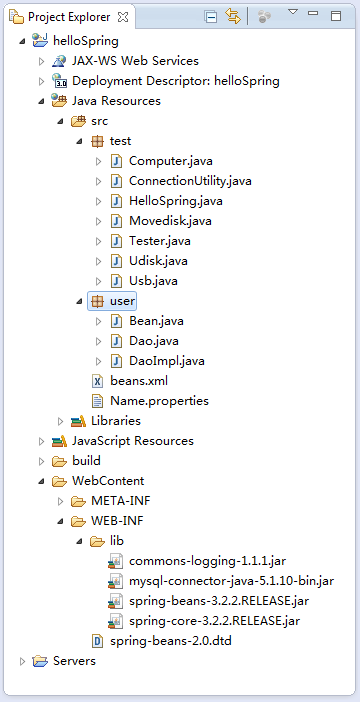The height and width of the screenshot is (702, 360).
Task: Close the Project Explorer tab
Action: (x=123, y=17)
